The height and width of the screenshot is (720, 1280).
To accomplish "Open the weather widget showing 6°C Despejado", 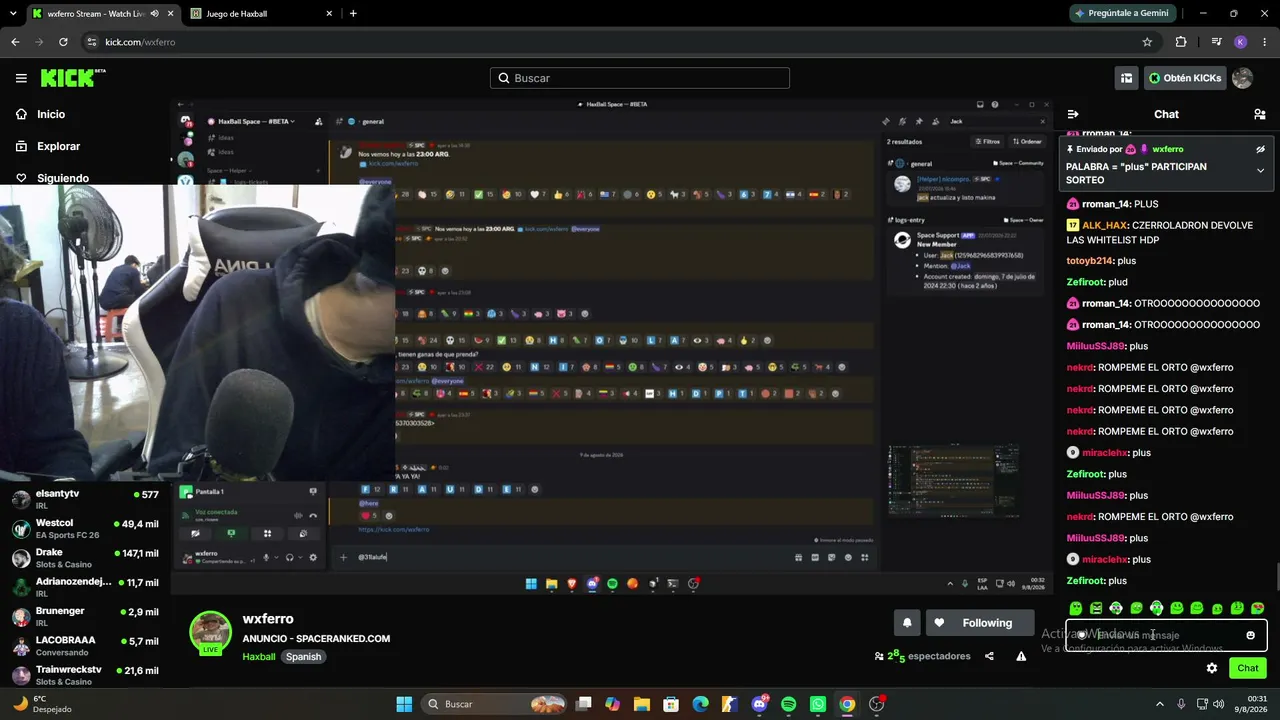I will coord(42,704).
